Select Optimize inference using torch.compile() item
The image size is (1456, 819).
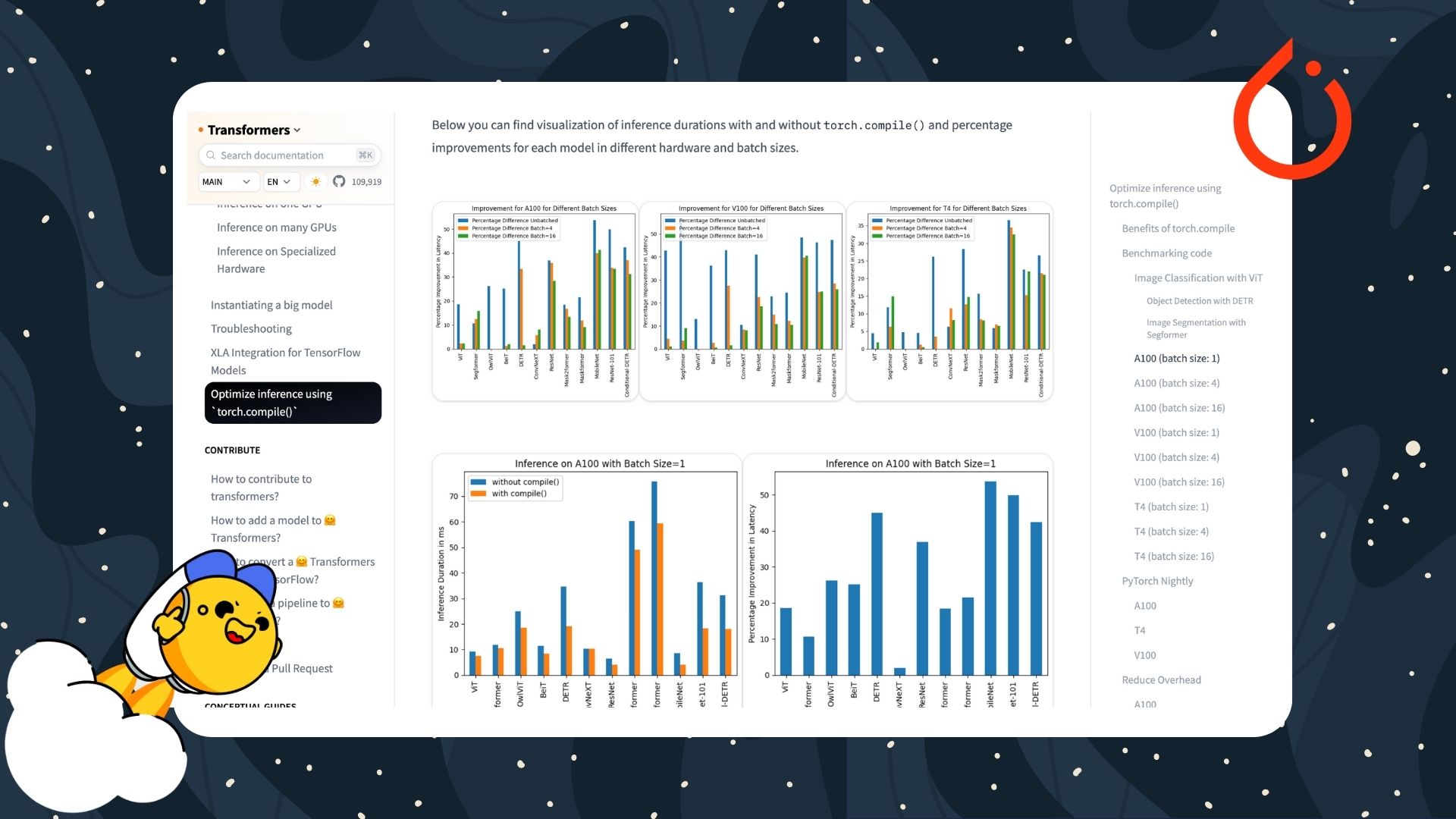click(x=293, y=403)
